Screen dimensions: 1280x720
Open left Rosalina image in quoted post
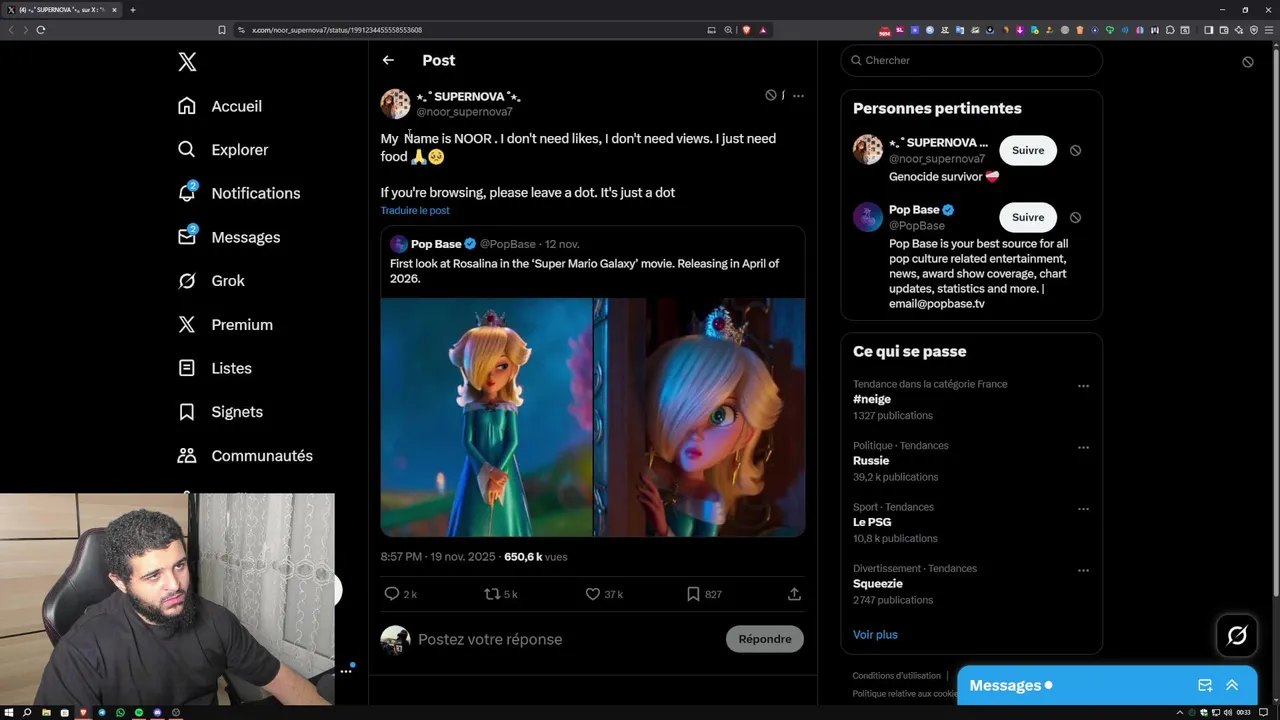point(486,417)
